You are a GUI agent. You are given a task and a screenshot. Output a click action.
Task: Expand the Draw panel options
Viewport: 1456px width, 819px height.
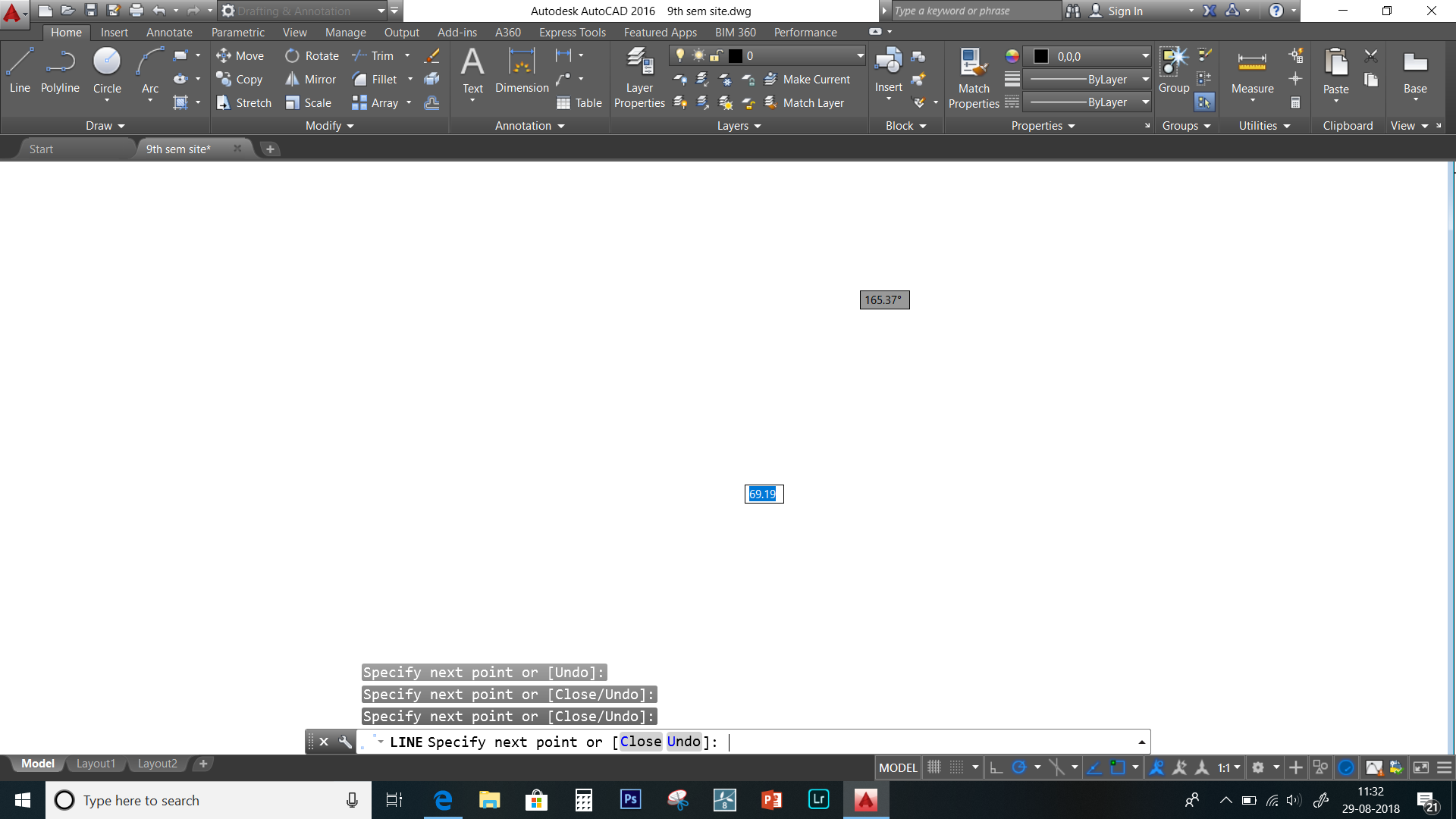(105, 126)
